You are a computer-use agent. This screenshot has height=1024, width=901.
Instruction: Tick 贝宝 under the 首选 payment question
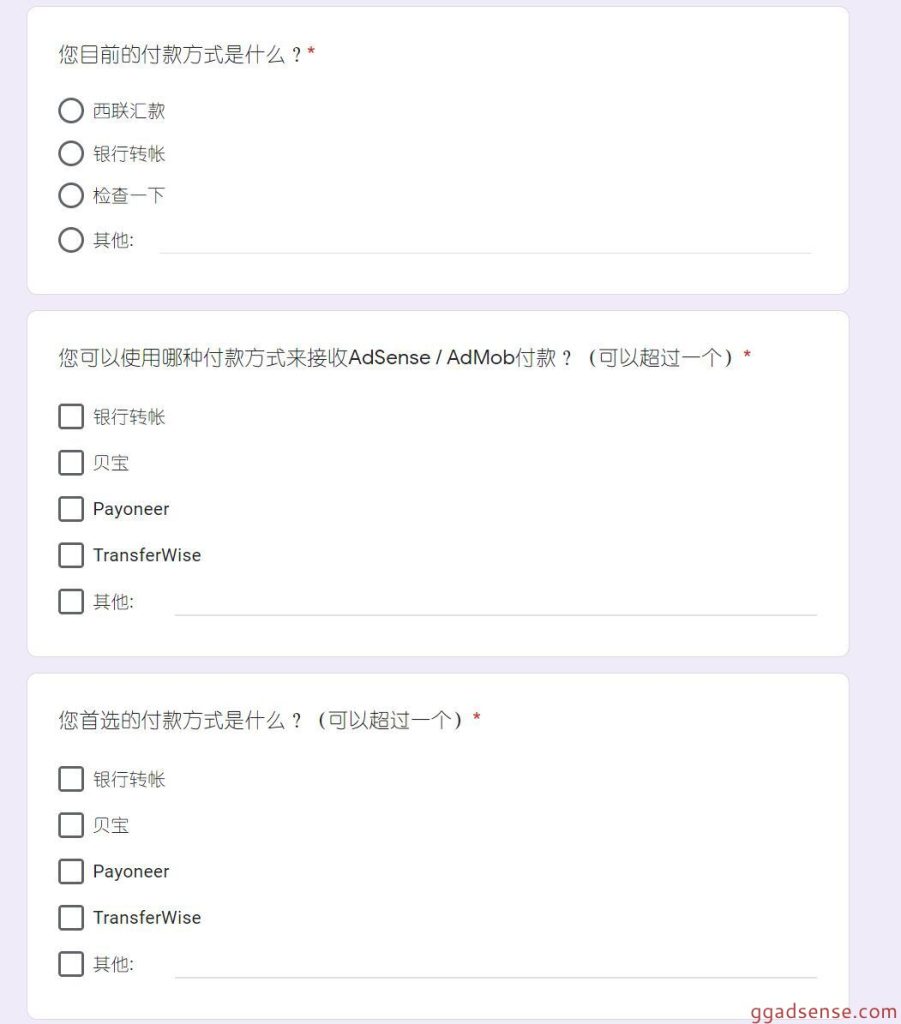71,825
